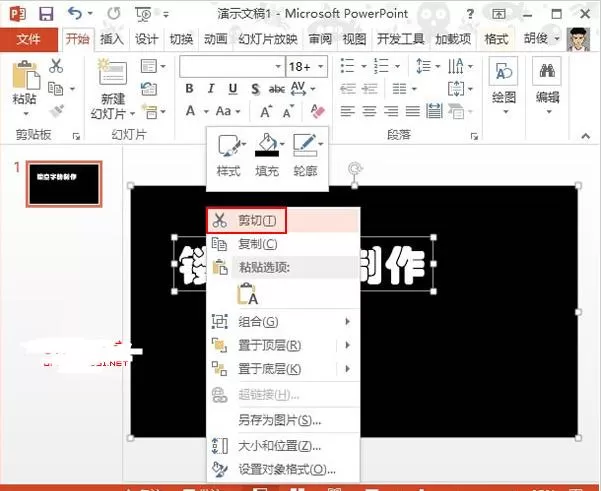
Task: Center the text alignment
Action: coord(369,111)
